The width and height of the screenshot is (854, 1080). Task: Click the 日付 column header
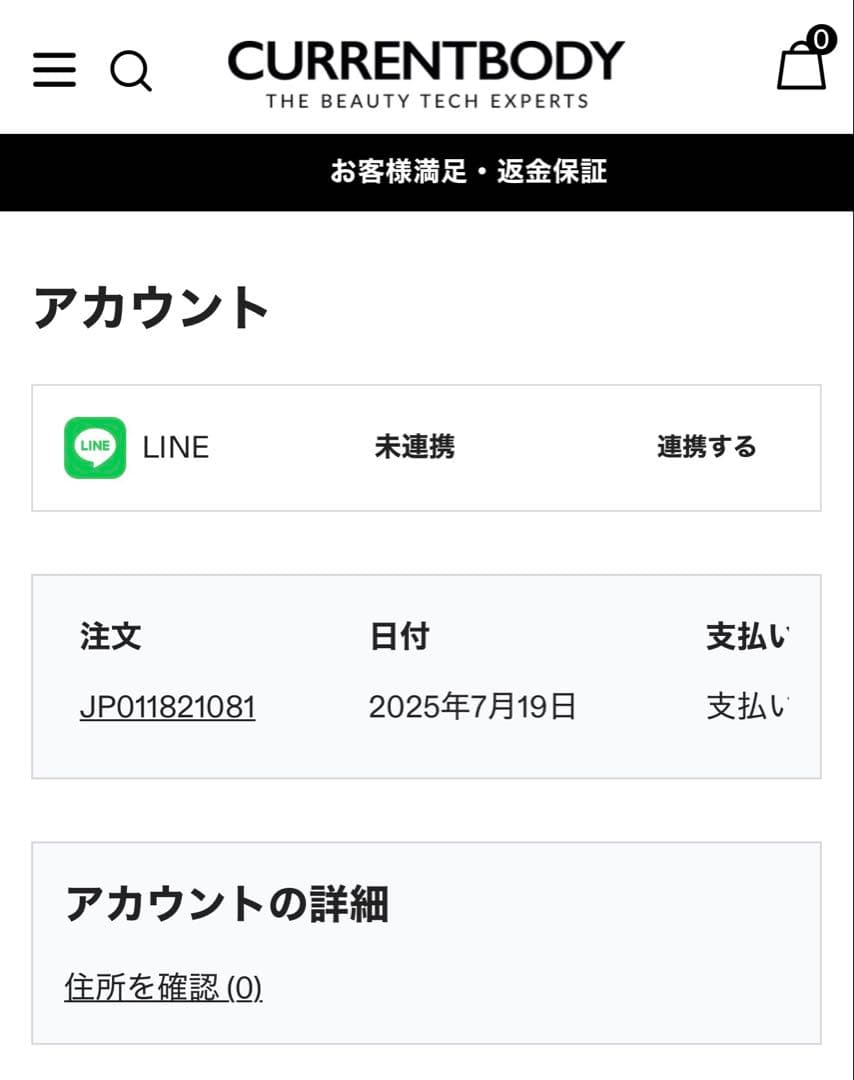[x=399, y=637]
